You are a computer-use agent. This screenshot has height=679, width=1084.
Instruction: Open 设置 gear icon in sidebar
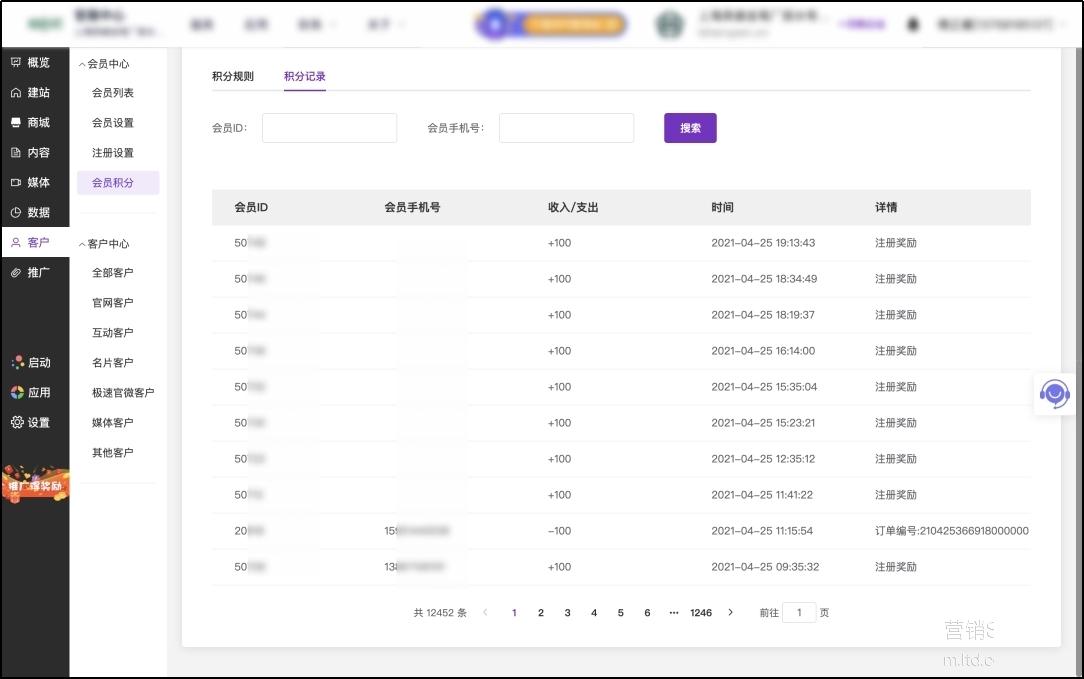[17, 423]
